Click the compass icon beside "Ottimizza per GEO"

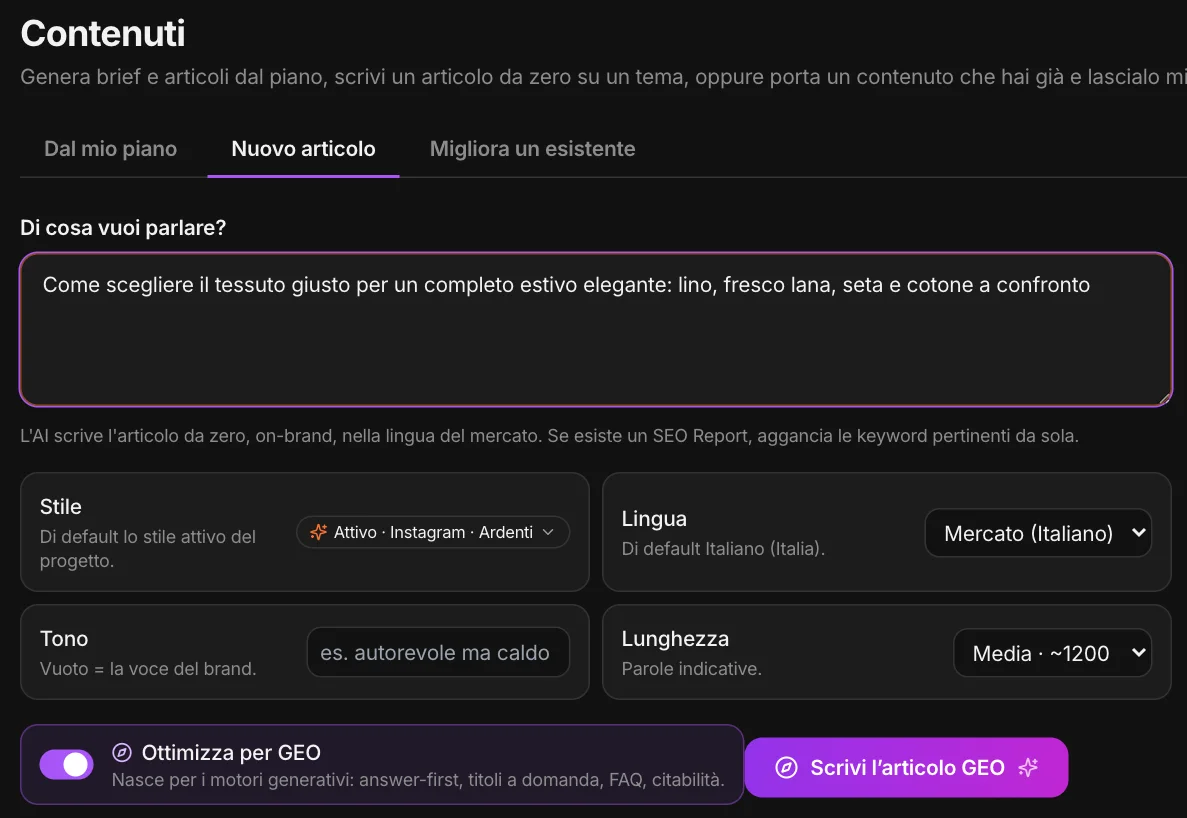(122, 752)
